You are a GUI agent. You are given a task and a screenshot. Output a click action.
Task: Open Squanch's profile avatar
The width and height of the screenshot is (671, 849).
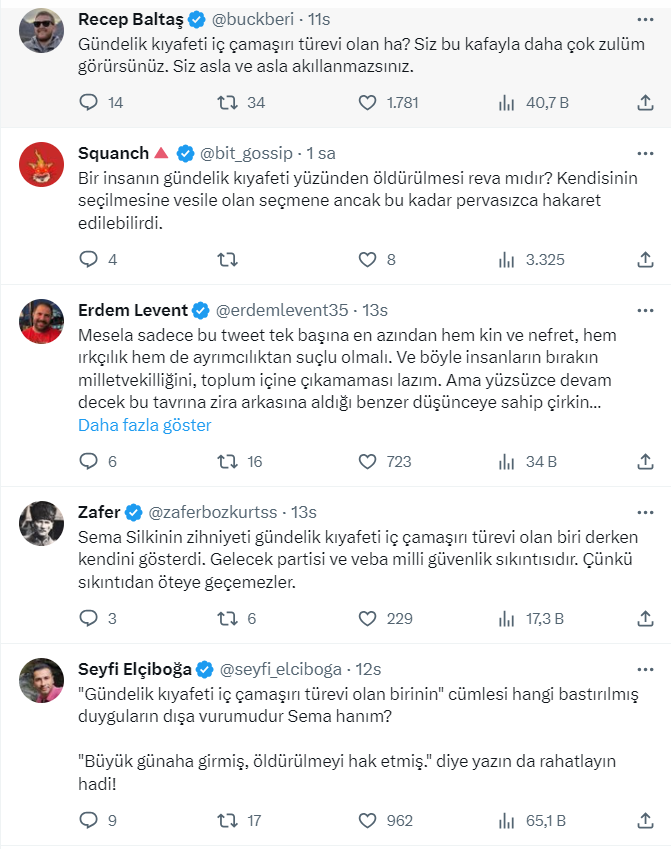(x=42, y=165)
